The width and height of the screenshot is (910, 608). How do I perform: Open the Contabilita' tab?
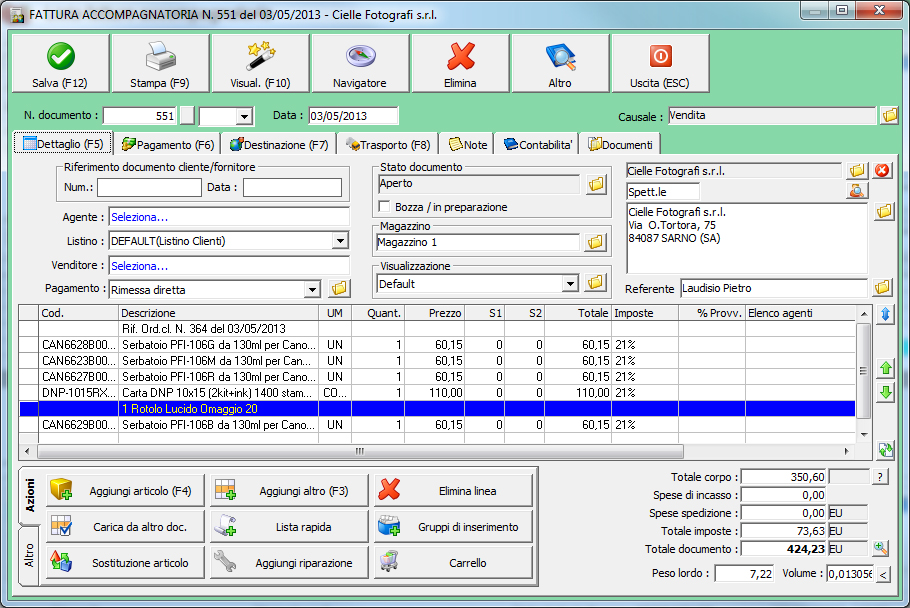tap(538, 145)
